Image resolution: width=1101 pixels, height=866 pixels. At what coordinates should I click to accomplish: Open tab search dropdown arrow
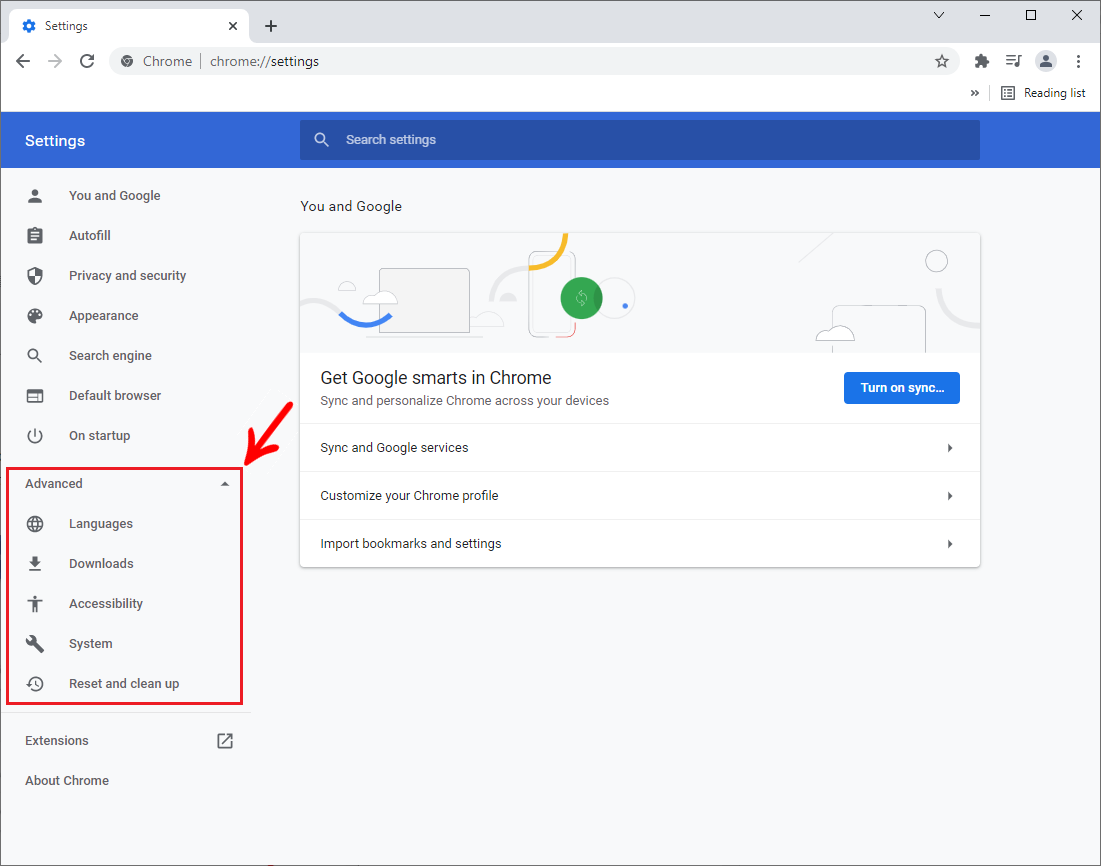pyautogui.click(x=939, y=15)
